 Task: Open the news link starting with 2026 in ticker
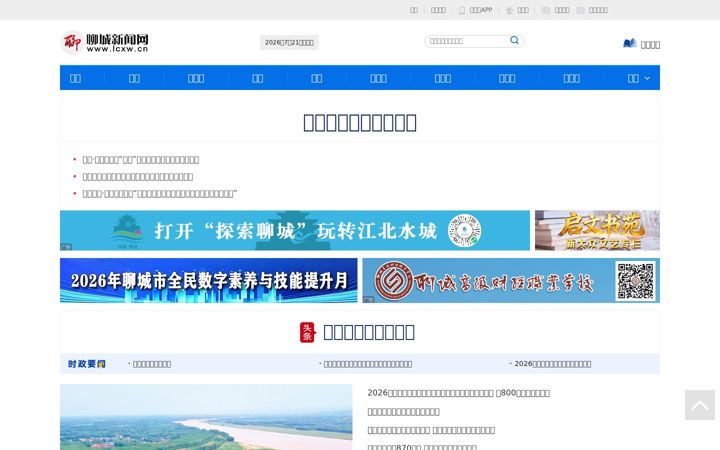552,364
